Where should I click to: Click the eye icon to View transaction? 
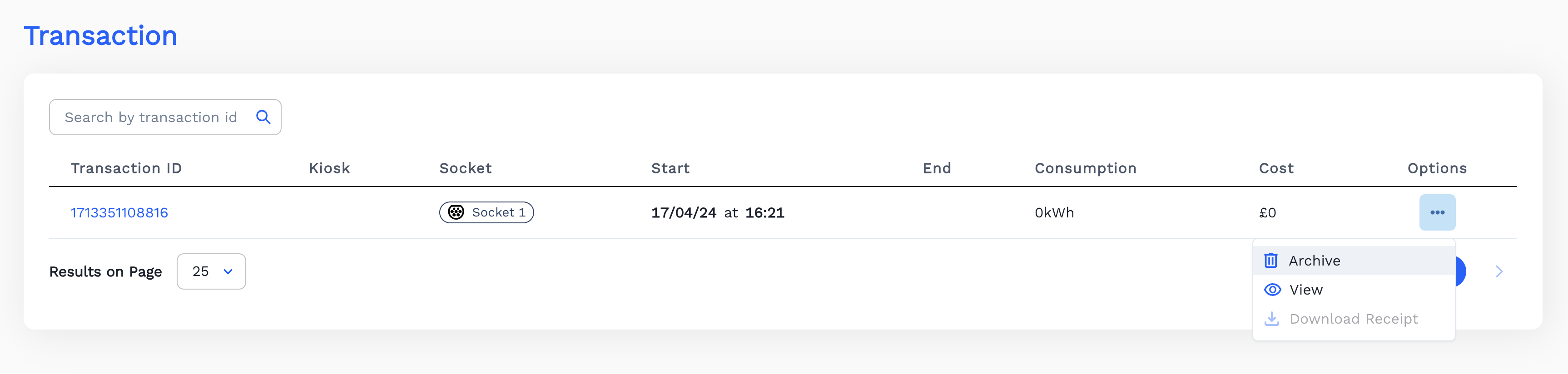(1272, 290)
